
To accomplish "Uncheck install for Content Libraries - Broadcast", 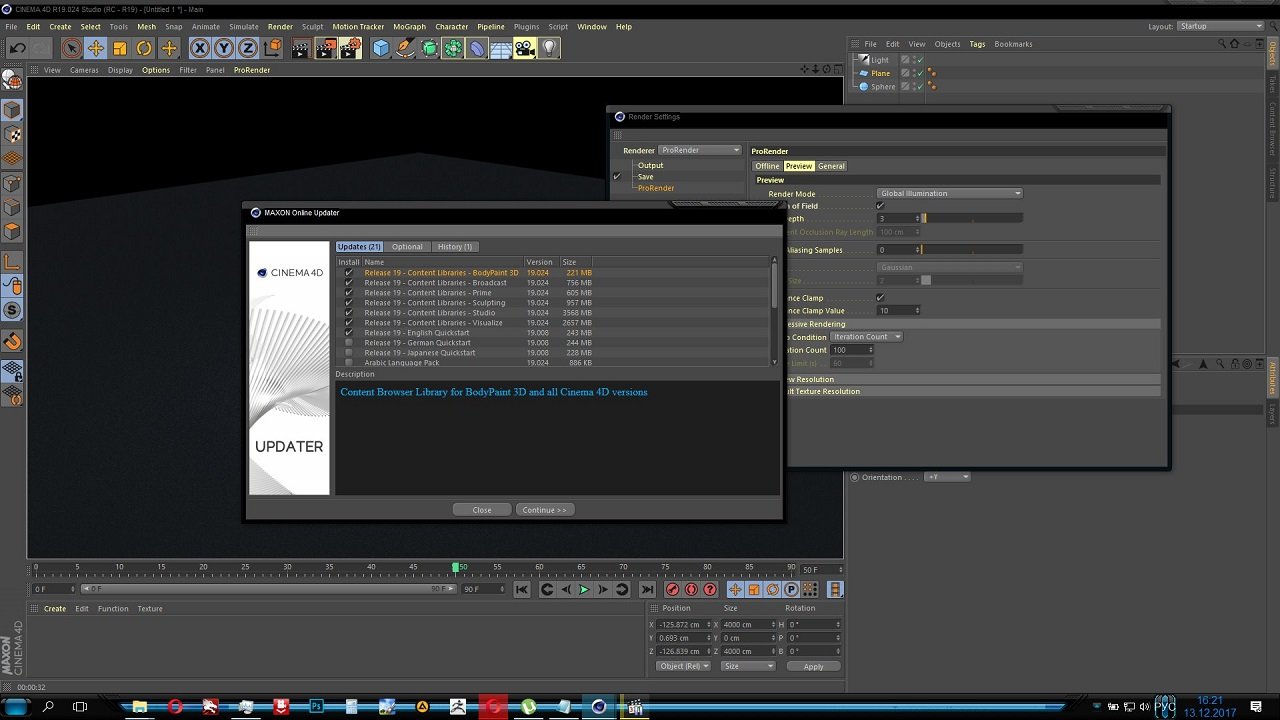I will point(349,283).
